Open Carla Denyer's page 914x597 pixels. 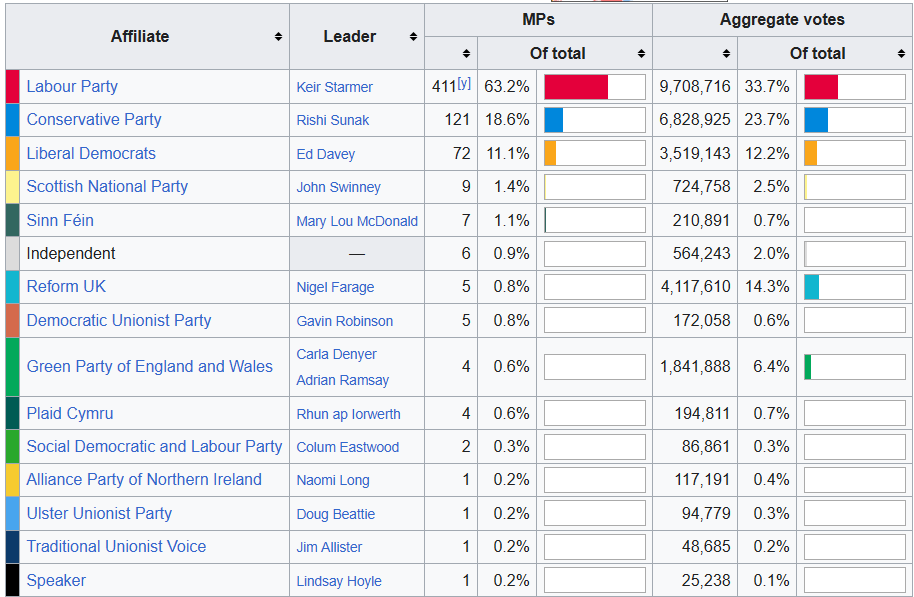tap(336, 354)
